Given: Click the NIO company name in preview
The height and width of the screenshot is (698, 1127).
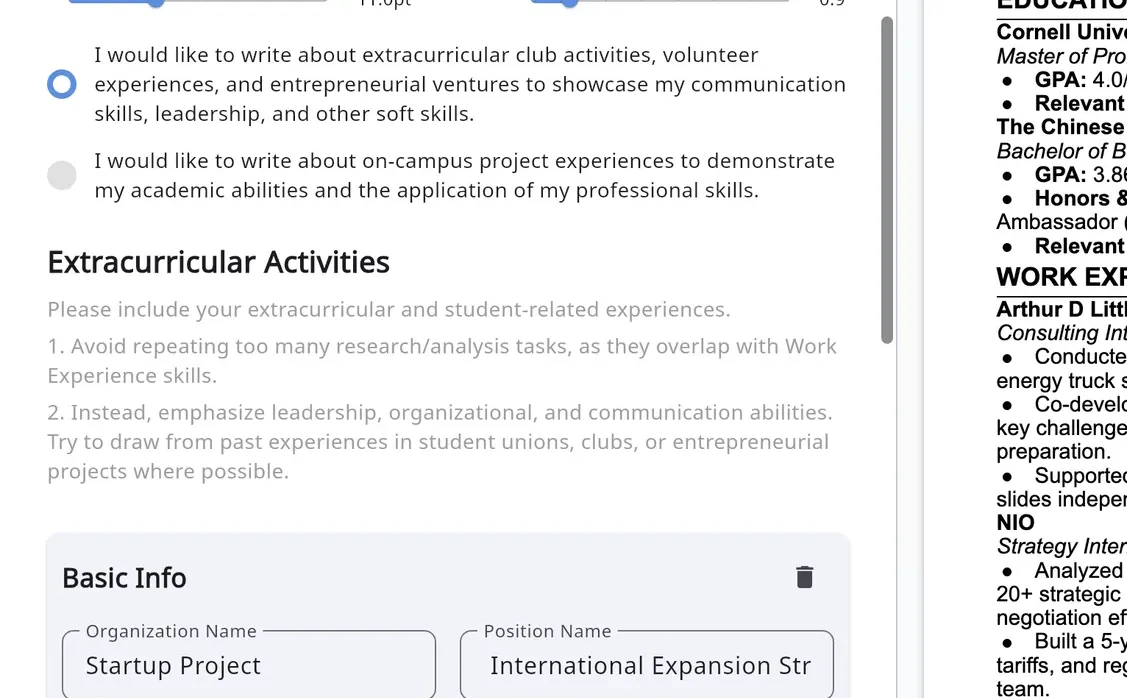Looking at the screenshot, I should [x=1016, y=523].
